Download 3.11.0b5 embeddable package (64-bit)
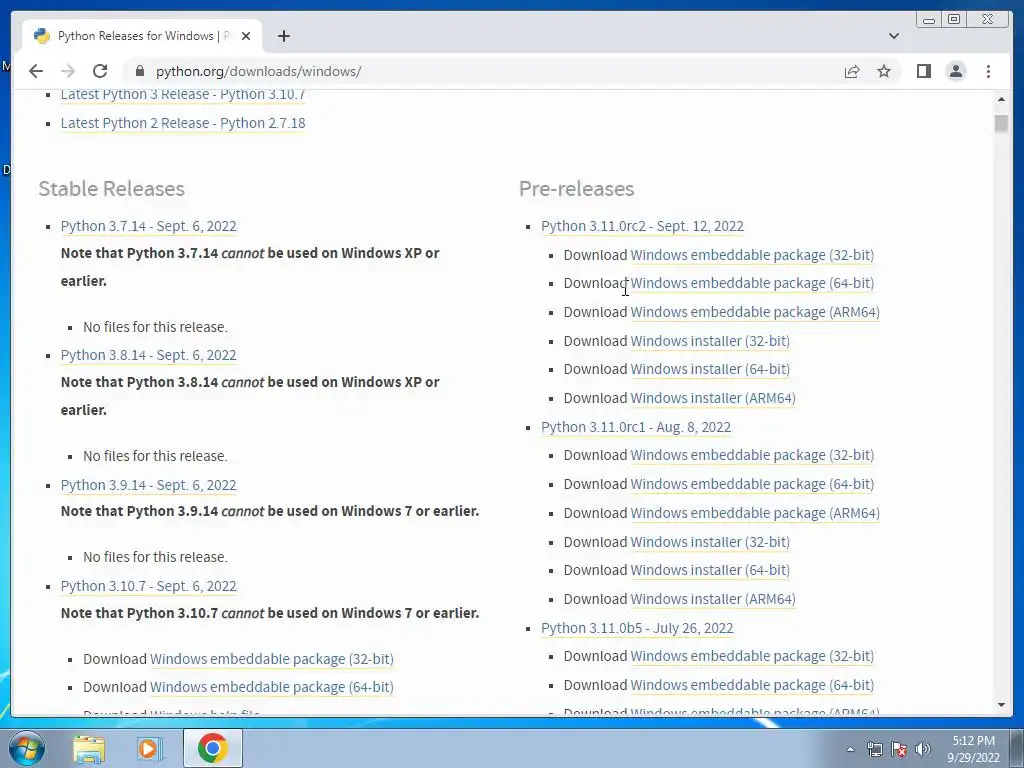Viewport: 1024px width, 768px height. pos(752,685)
